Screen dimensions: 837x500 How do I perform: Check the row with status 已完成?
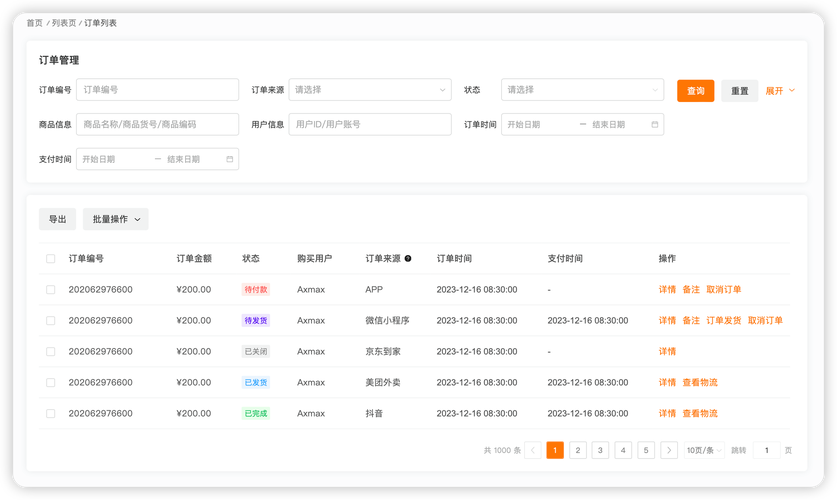point(51,414)
